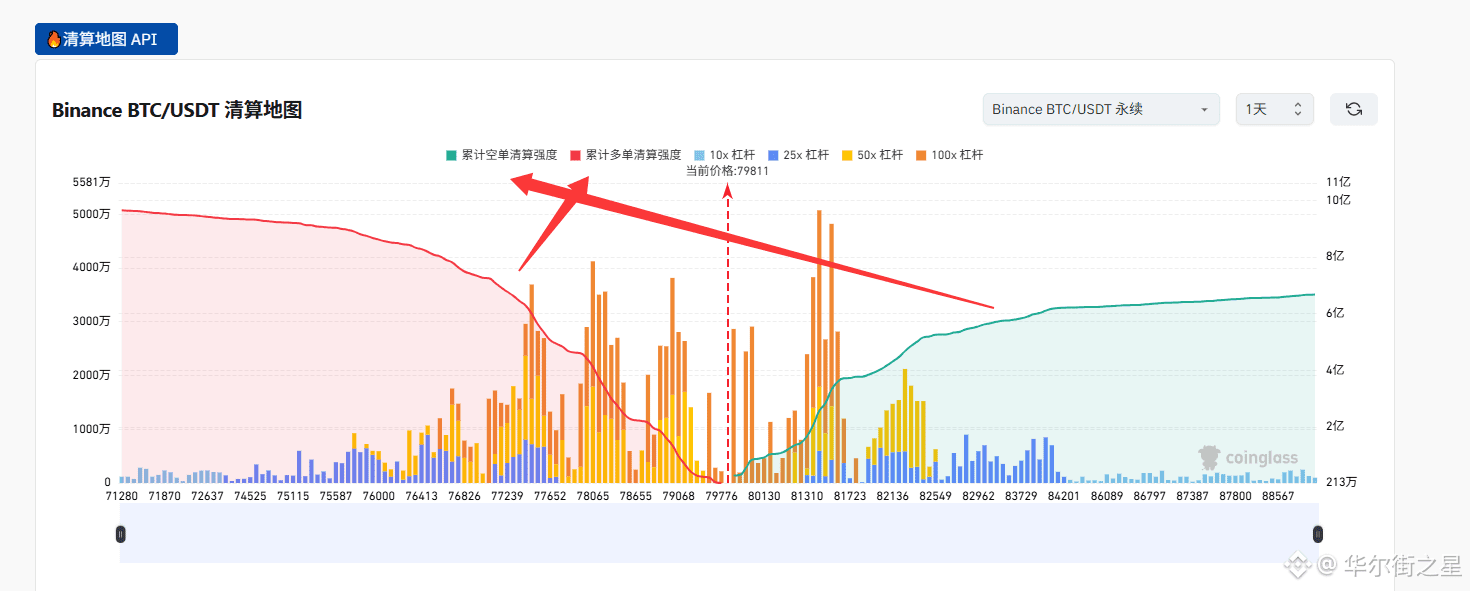Screen dimensions: 1470x591
Task: Grab the right zoom slider handle
Action: tap(1317, 534)
